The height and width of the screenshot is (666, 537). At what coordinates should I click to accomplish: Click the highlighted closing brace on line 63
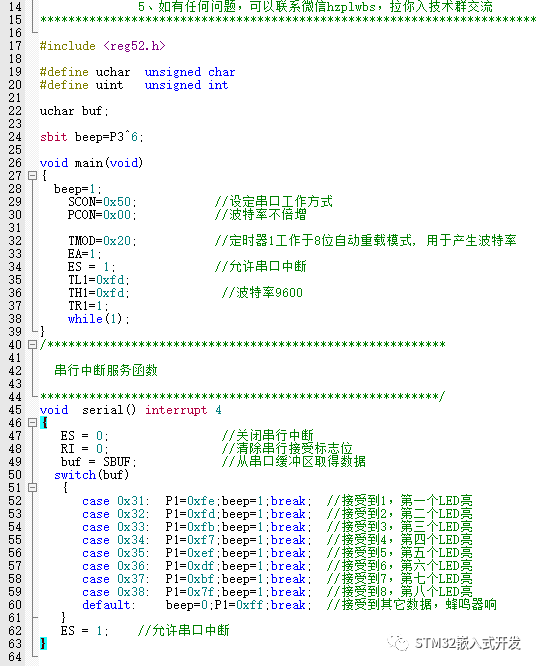pyautogui.click(x=43, y=643)
